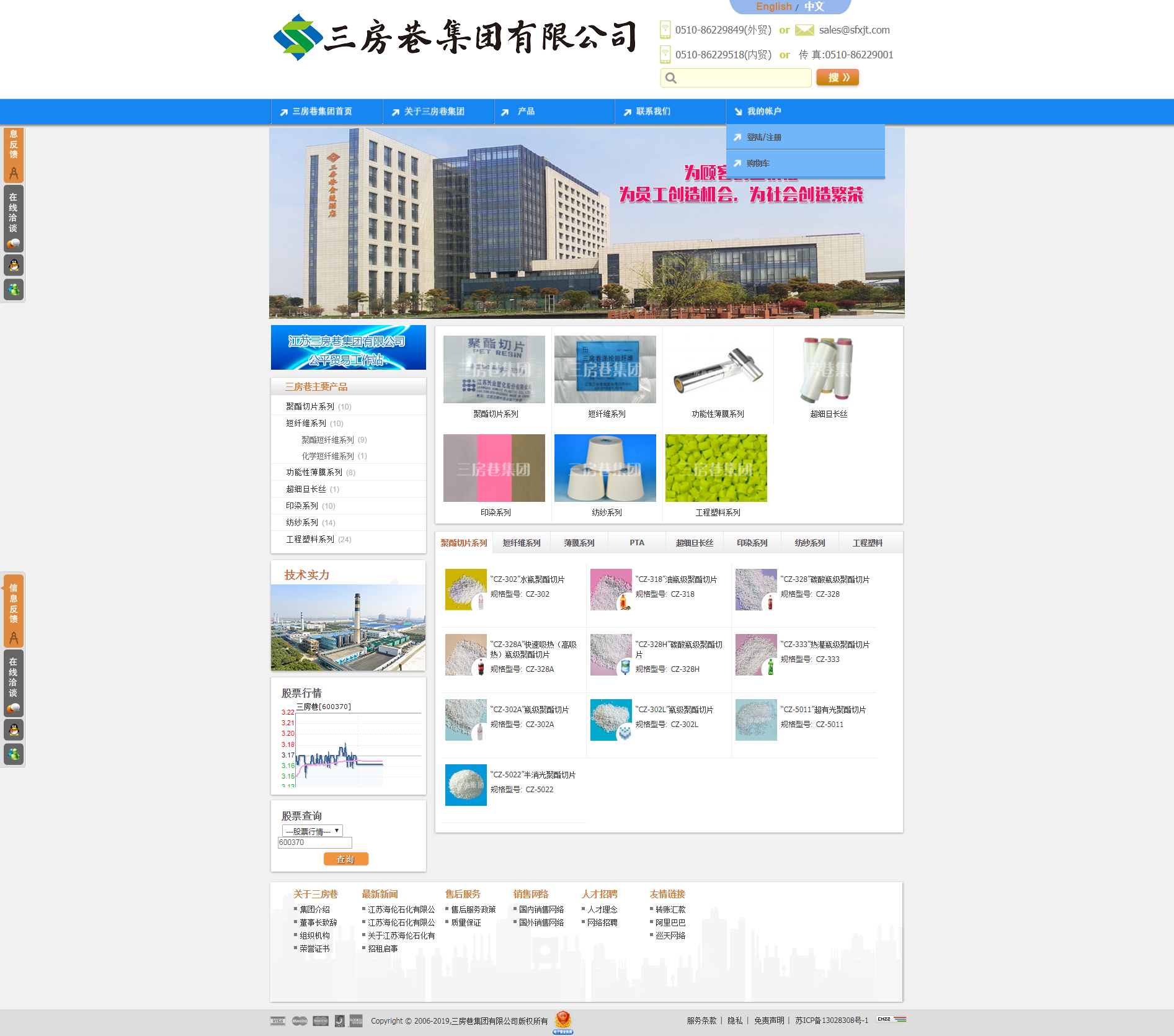Switch to the 印染系列 product tab
Screen dimensions: 1174x1036
coord(752,543)
